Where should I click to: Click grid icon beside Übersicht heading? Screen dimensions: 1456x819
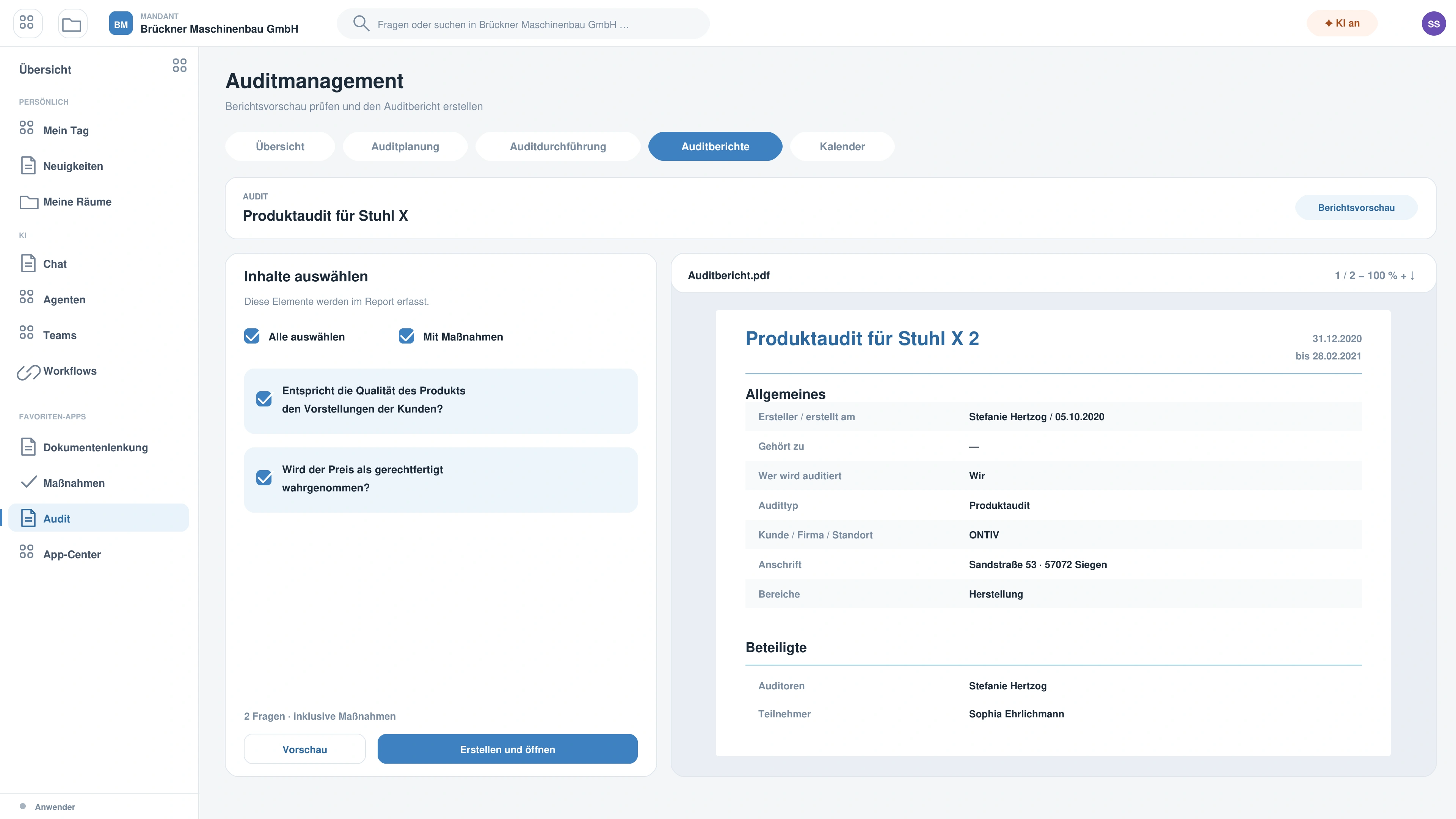pyautogui.click(x=179, y=66)
